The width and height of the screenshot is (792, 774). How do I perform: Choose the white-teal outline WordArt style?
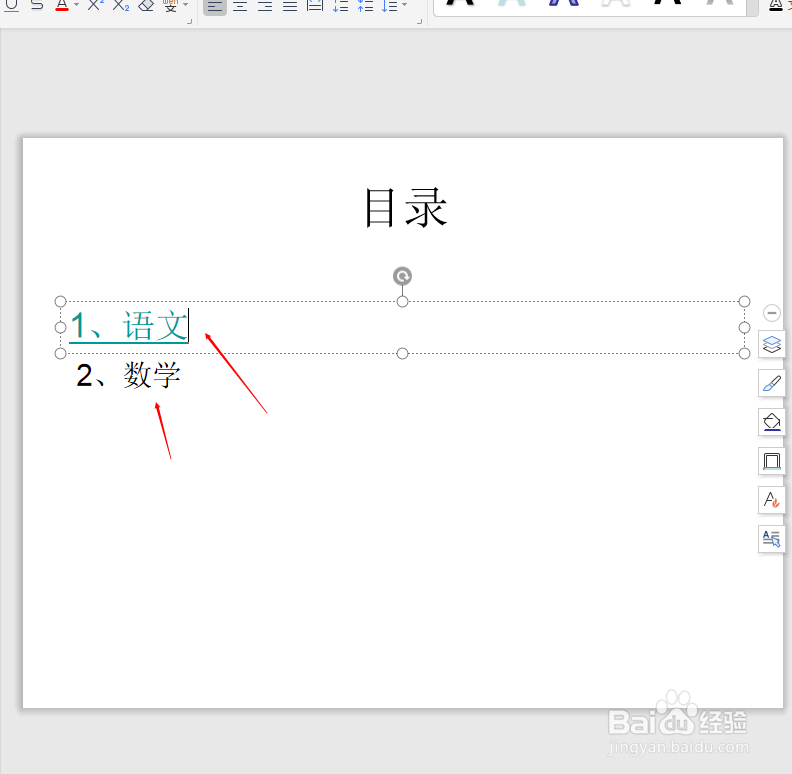(615, 3)
